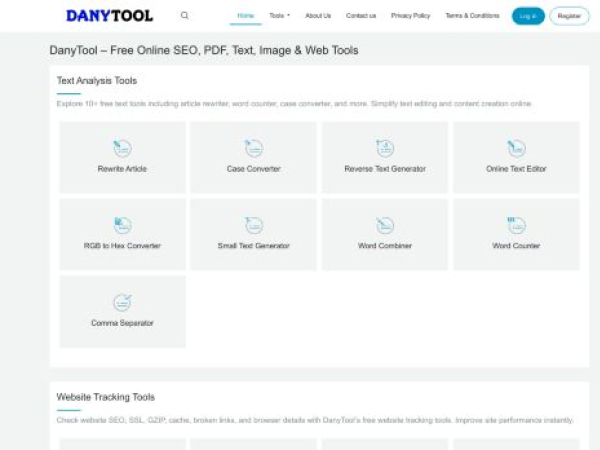This screenshot has height=450, width=600.
Task: Expand the Tools dropdown menu
Action: tap(280, 16)
